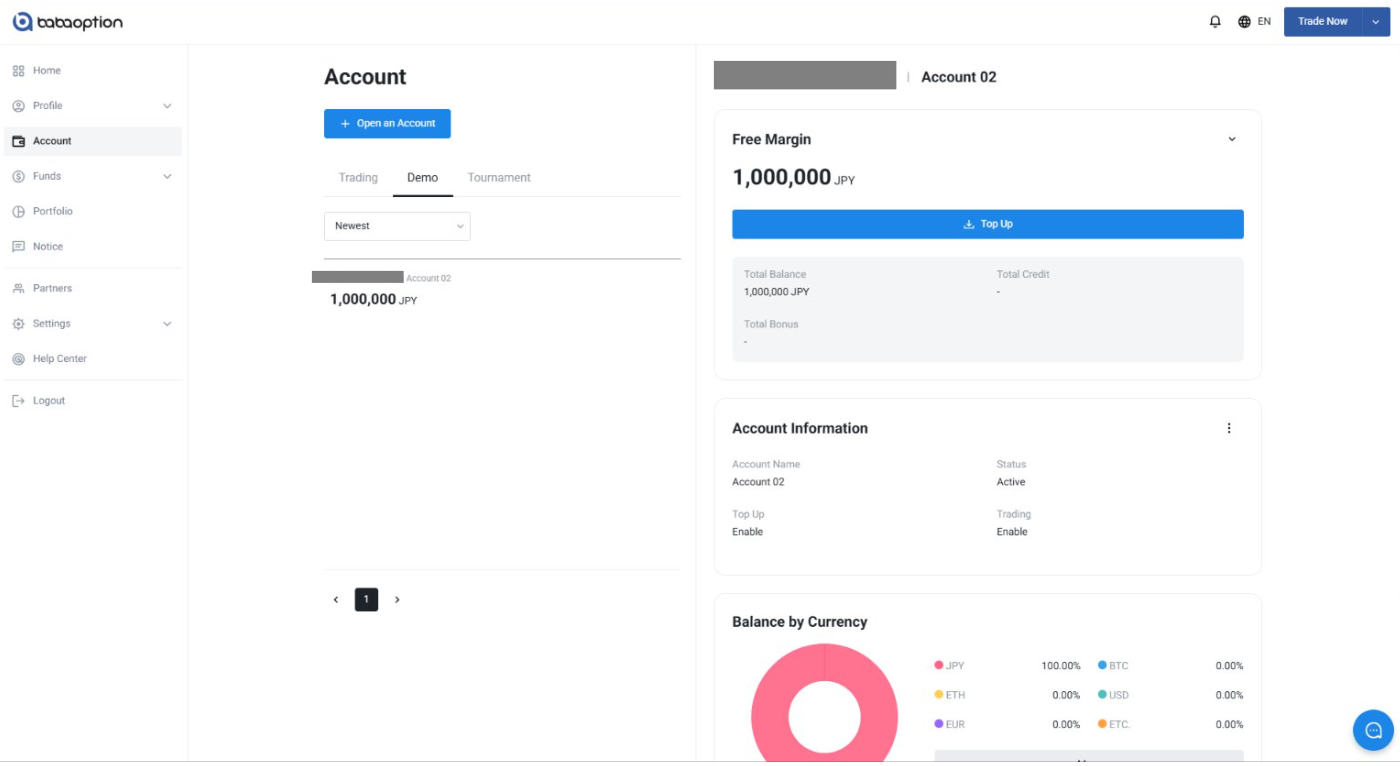This screenshot has height=766, width=1400.
Task: Switch to the Tournament tab
Action: [499, 178]
